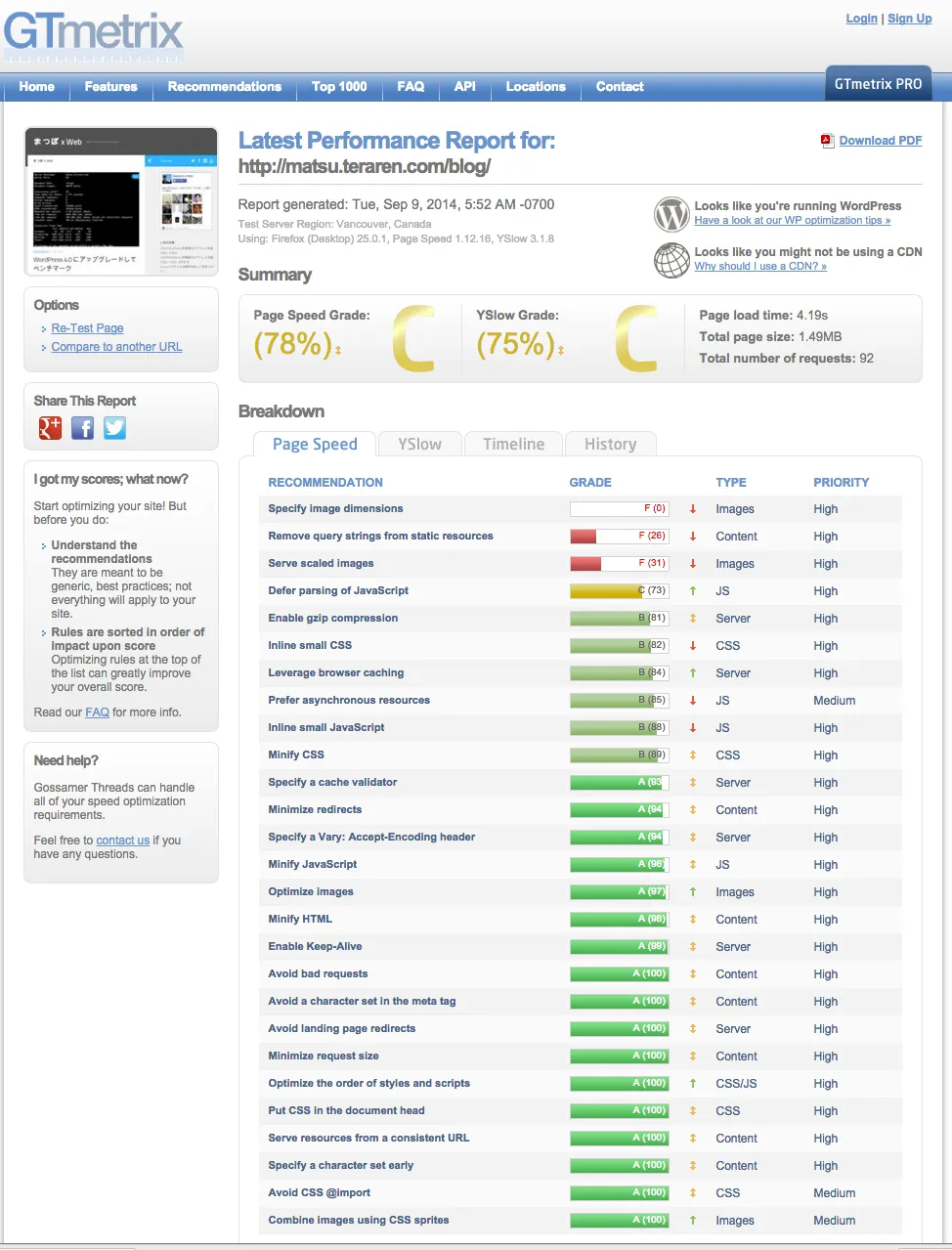Select the Page Speed tab
This screenshot has width=952, height=1250.
click(x=315, y=444)
